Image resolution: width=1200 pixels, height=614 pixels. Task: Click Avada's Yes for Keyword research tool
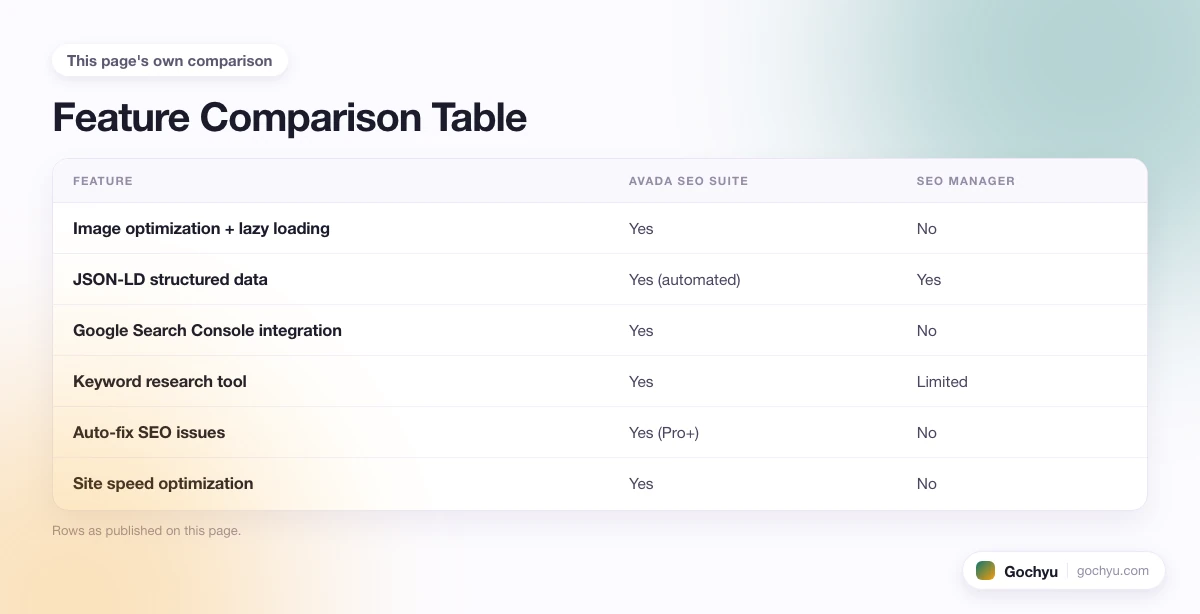coord(641,382)
